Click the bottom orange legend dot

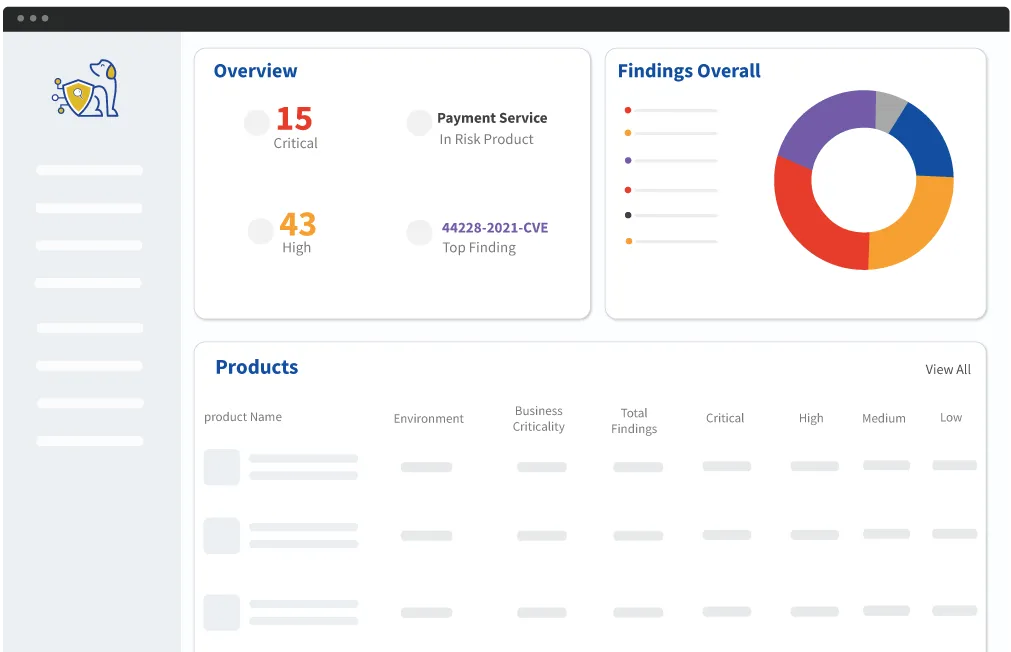tap(628, 240)
